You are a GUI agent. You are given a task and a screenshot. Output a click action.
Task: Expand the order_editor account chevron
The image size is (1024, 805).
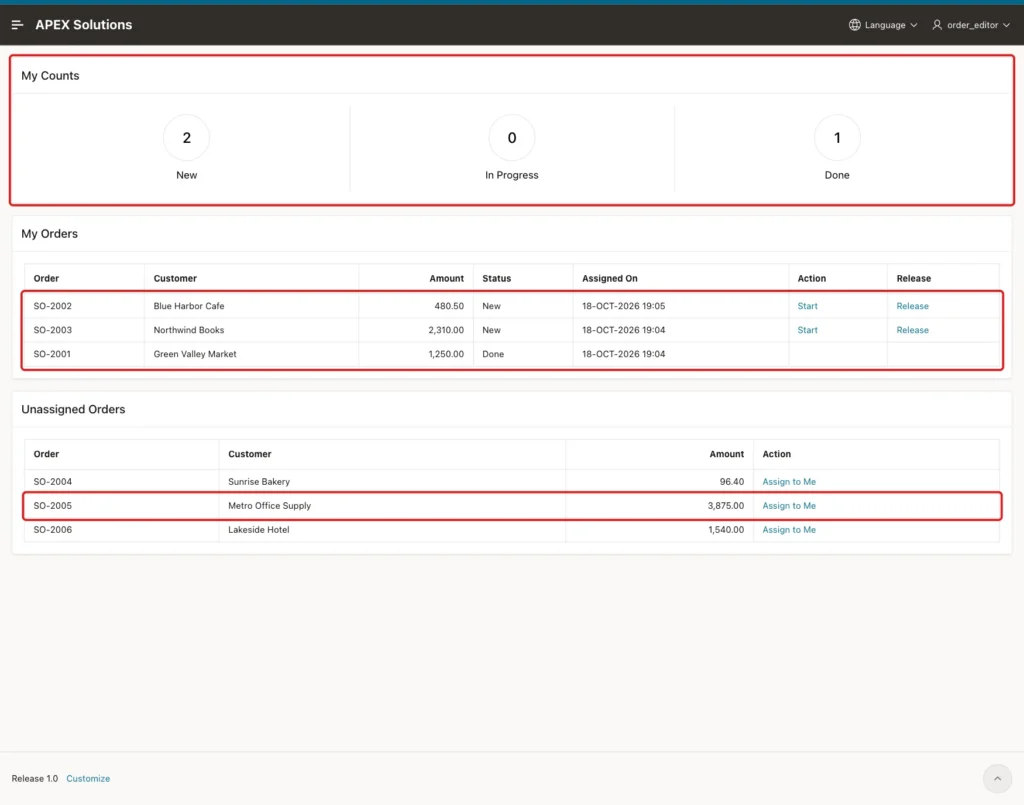coord(1006,25)
